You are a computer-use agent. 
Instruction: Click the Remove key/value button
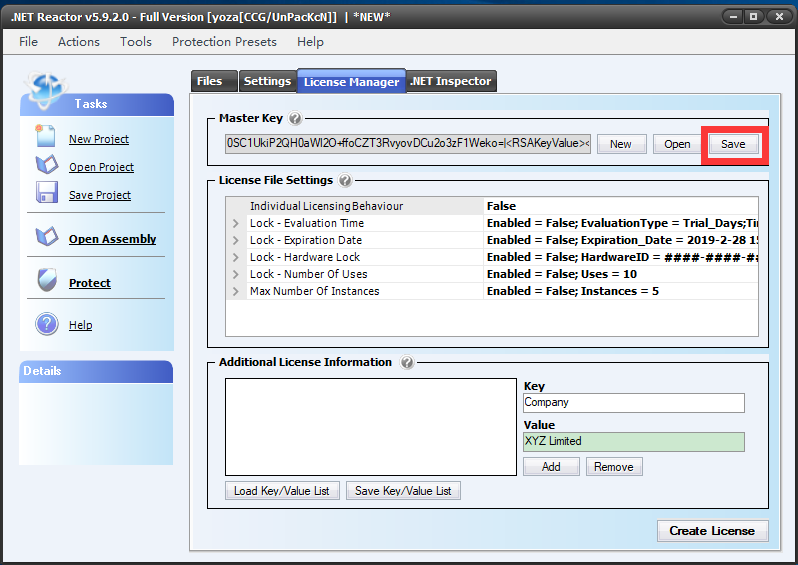[x=614, y=467]
